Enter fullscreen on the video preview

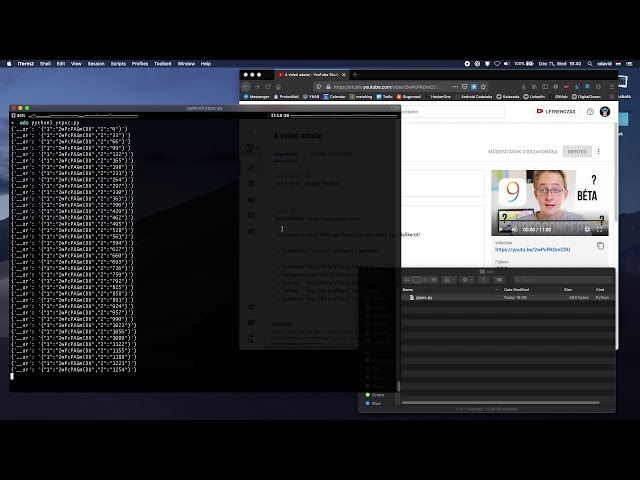(x=600, y=230)
